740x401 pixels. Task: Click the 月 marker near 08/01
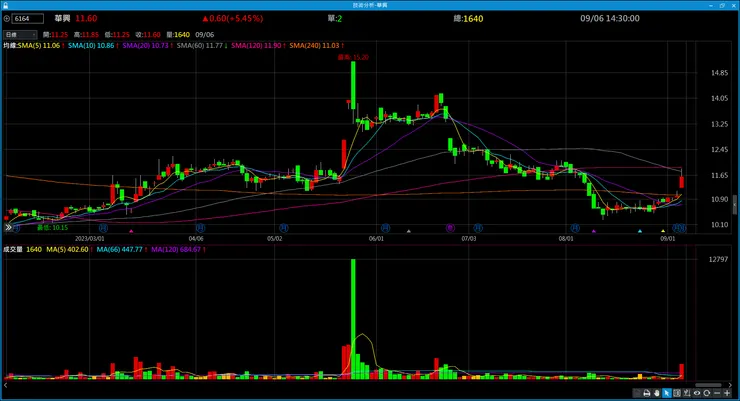click(x=575, y=228)
